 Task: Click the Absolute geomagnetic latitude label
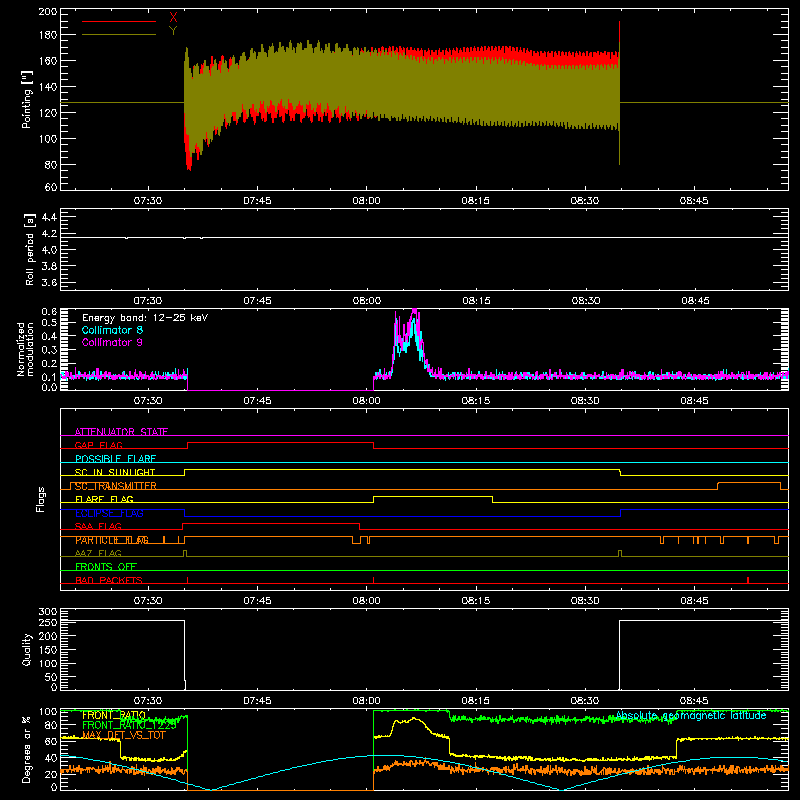click(691, 715)
